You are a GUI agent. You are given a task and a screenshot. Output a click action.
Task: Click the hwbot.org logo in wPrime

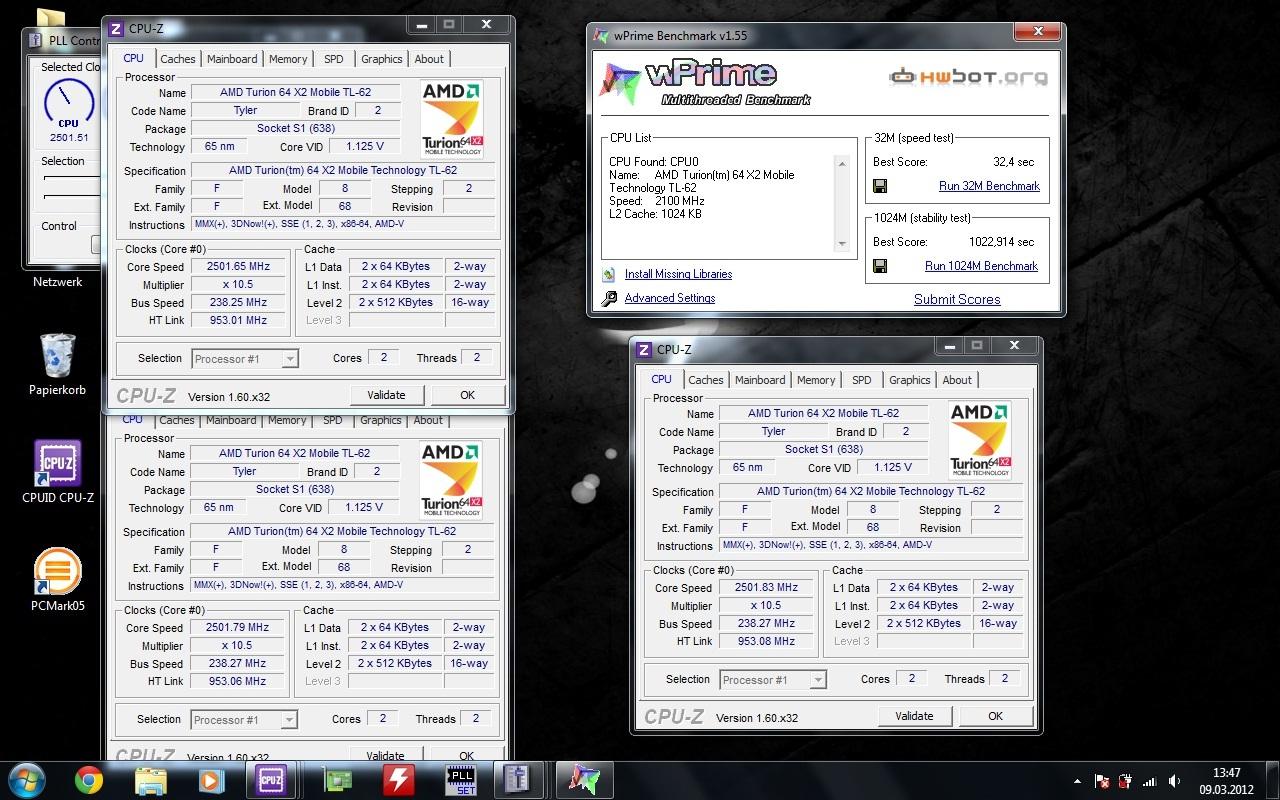click(x=969, y=76)
